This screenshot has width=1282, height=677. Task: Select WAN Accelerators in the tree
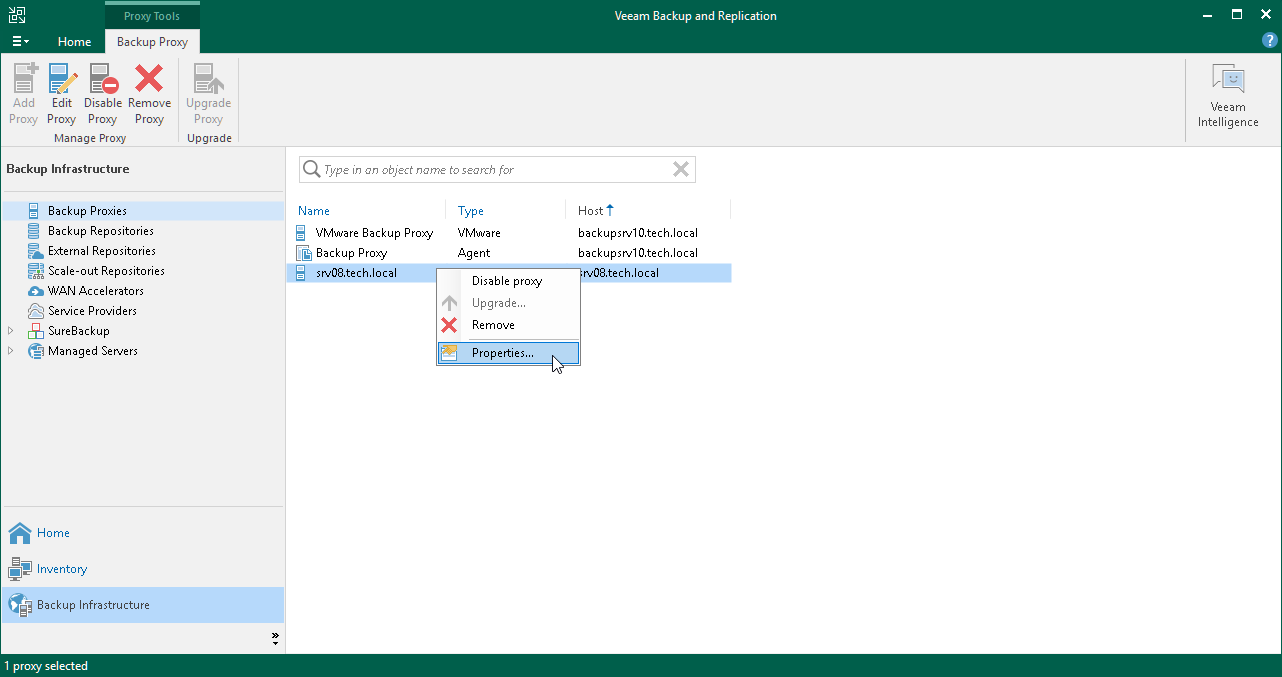pos(95,291)
